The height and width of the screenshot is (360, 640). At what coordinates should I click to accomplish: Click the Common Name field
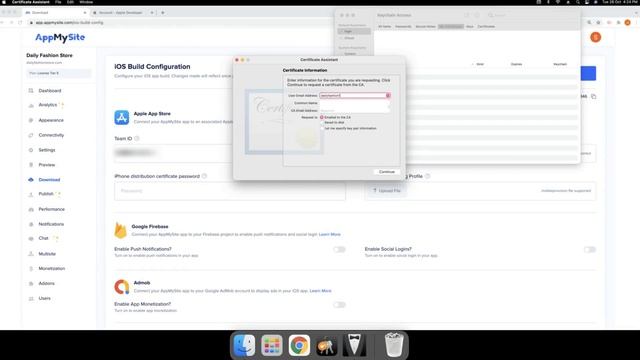[355, 103]
